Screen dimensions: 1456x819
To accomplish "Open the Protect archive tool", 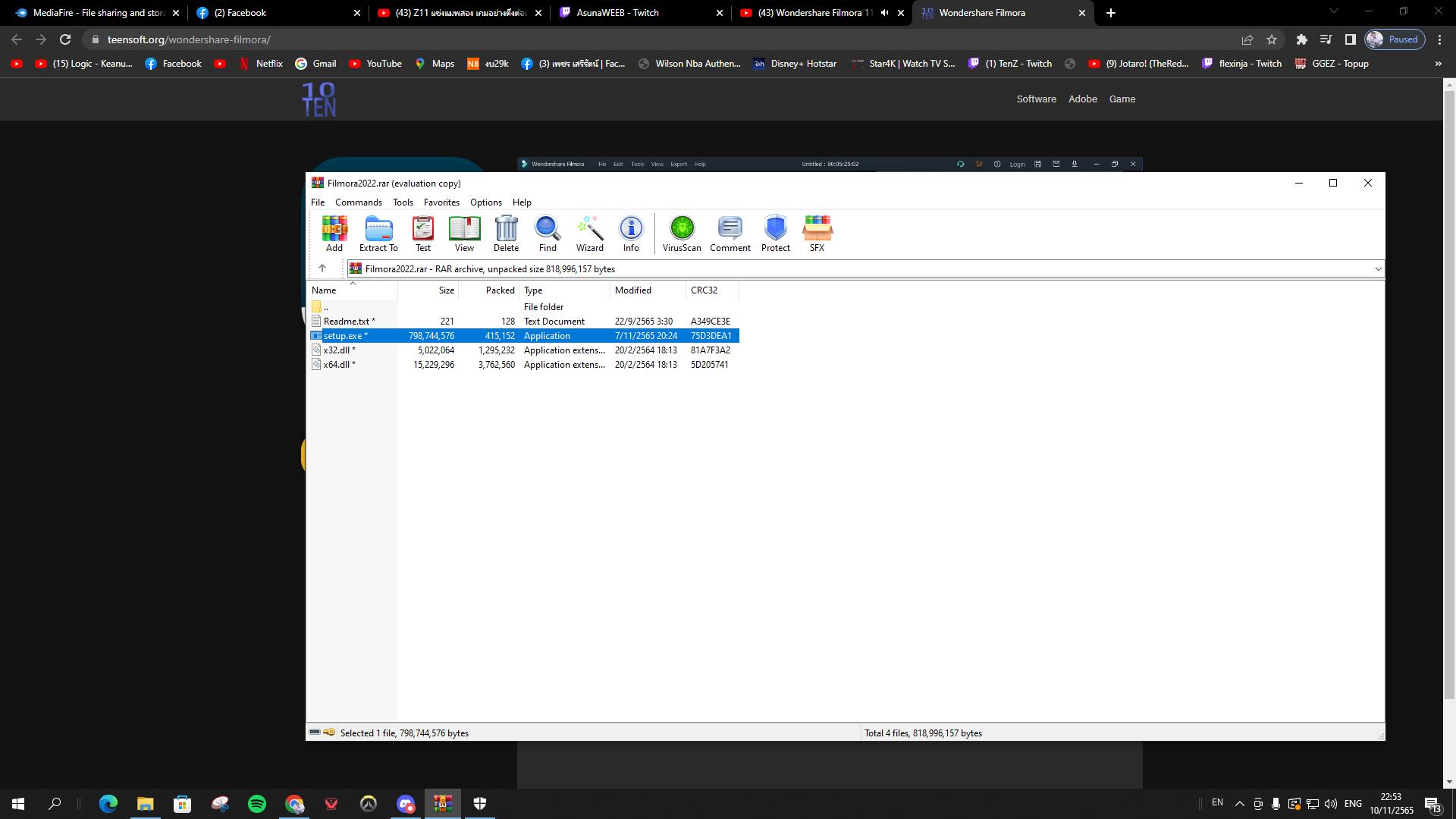I will (x=775, y=233).
